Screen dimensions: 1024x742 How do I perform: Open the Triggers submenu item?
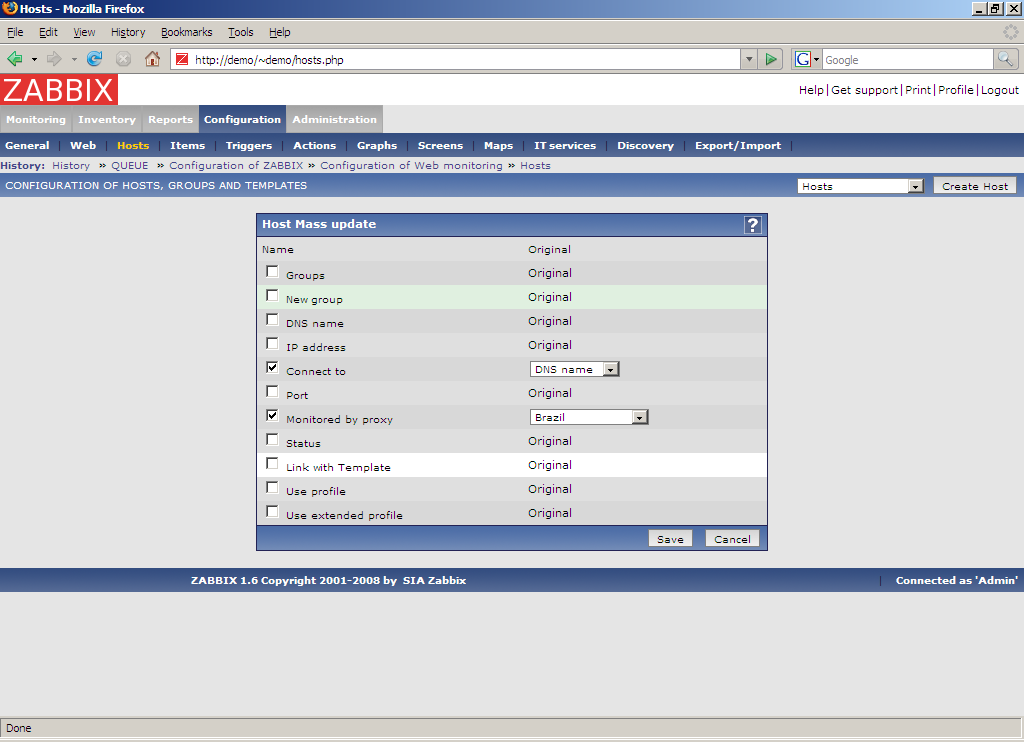(249, 146)
